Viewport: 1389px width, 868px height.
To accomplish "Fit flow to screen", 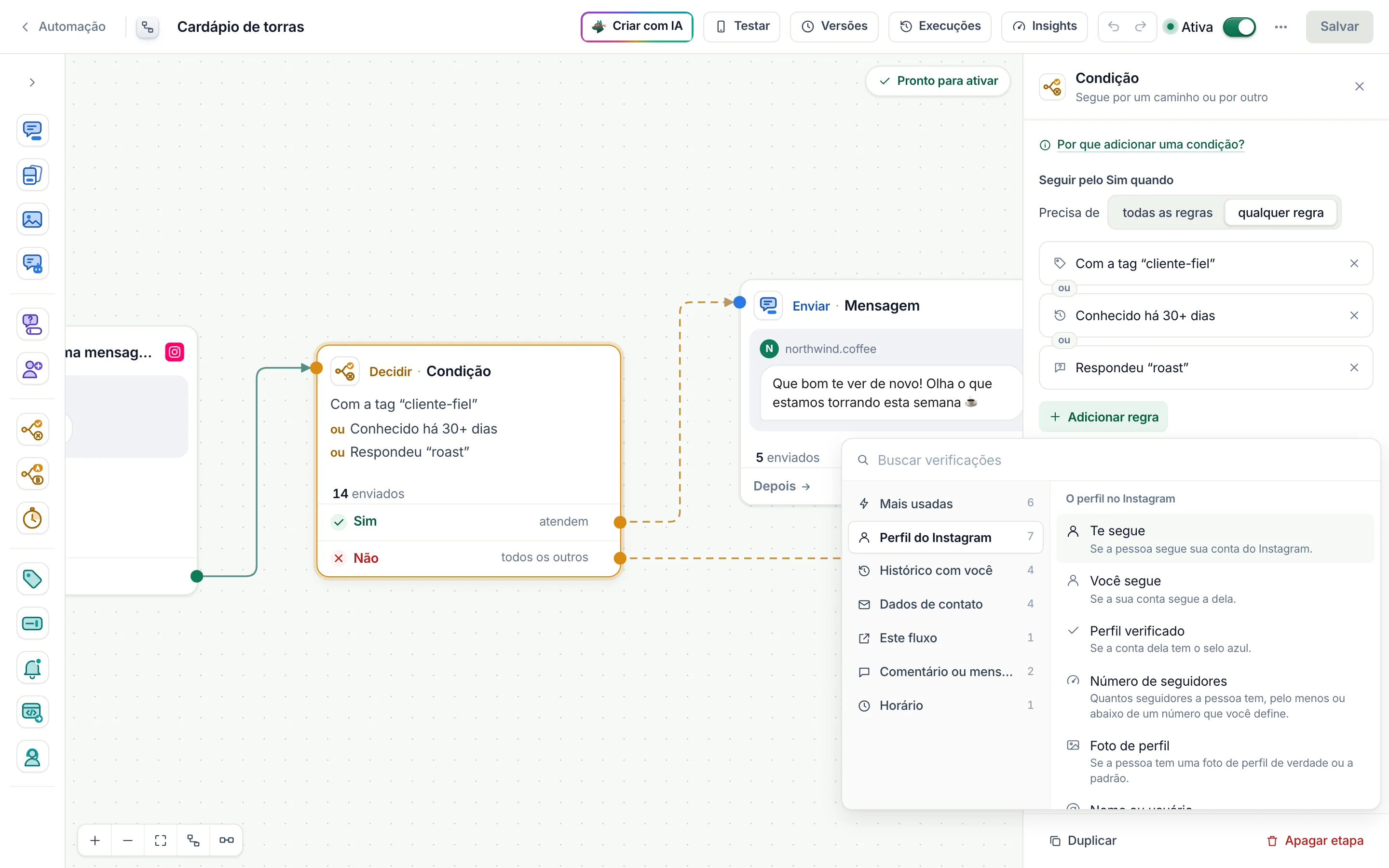I will (x=161, y=841).
